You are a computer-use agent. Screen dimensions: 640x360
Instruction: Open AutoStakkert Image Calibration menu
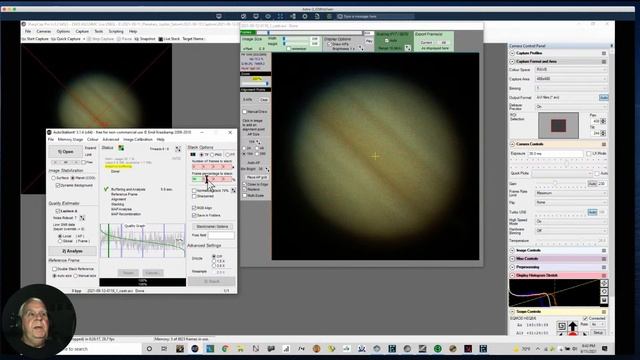coord(138,140)
